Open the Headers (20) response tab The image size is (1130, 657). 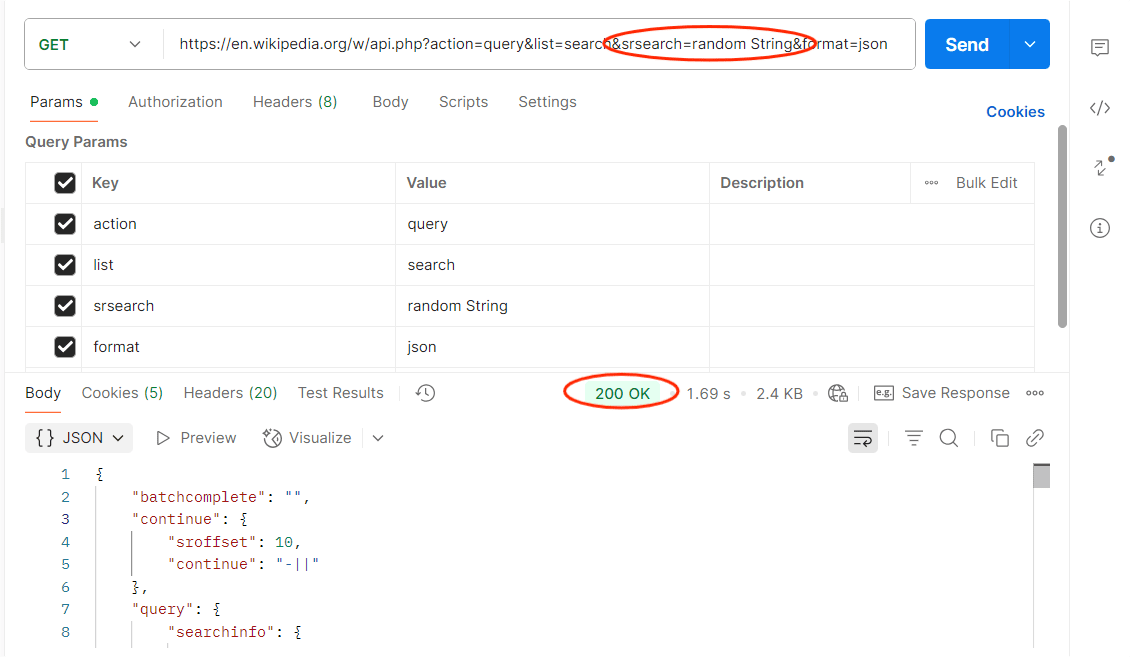(230, 393)
